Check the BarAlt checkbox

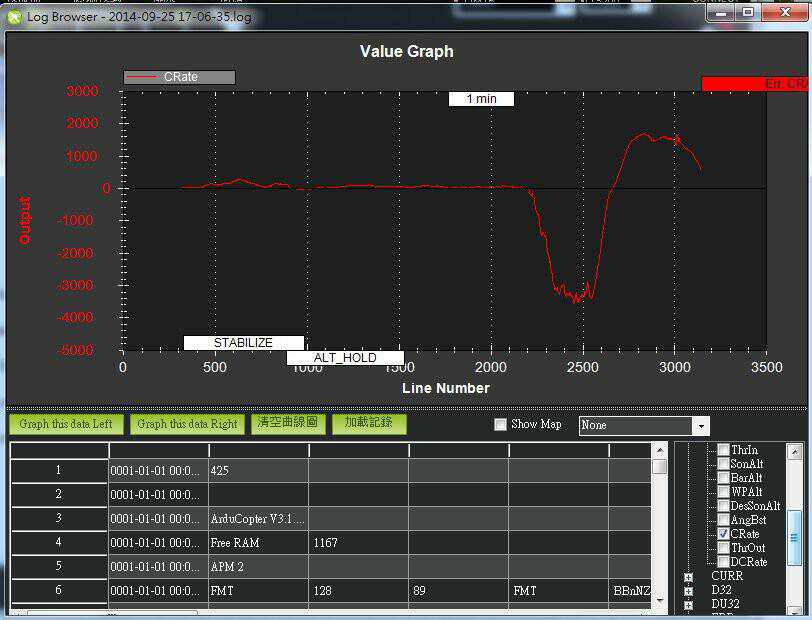click(723, 478)
